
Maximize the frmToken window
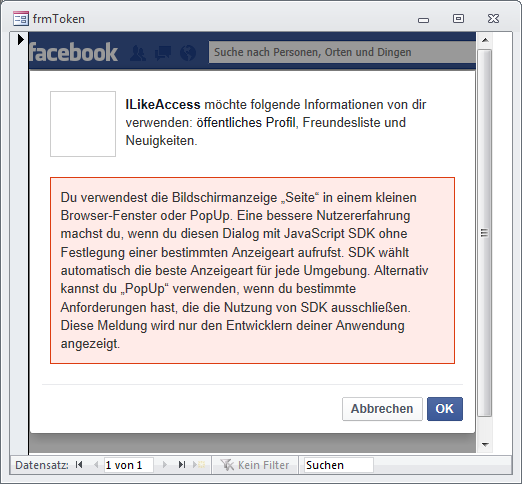tap(458, 19)
